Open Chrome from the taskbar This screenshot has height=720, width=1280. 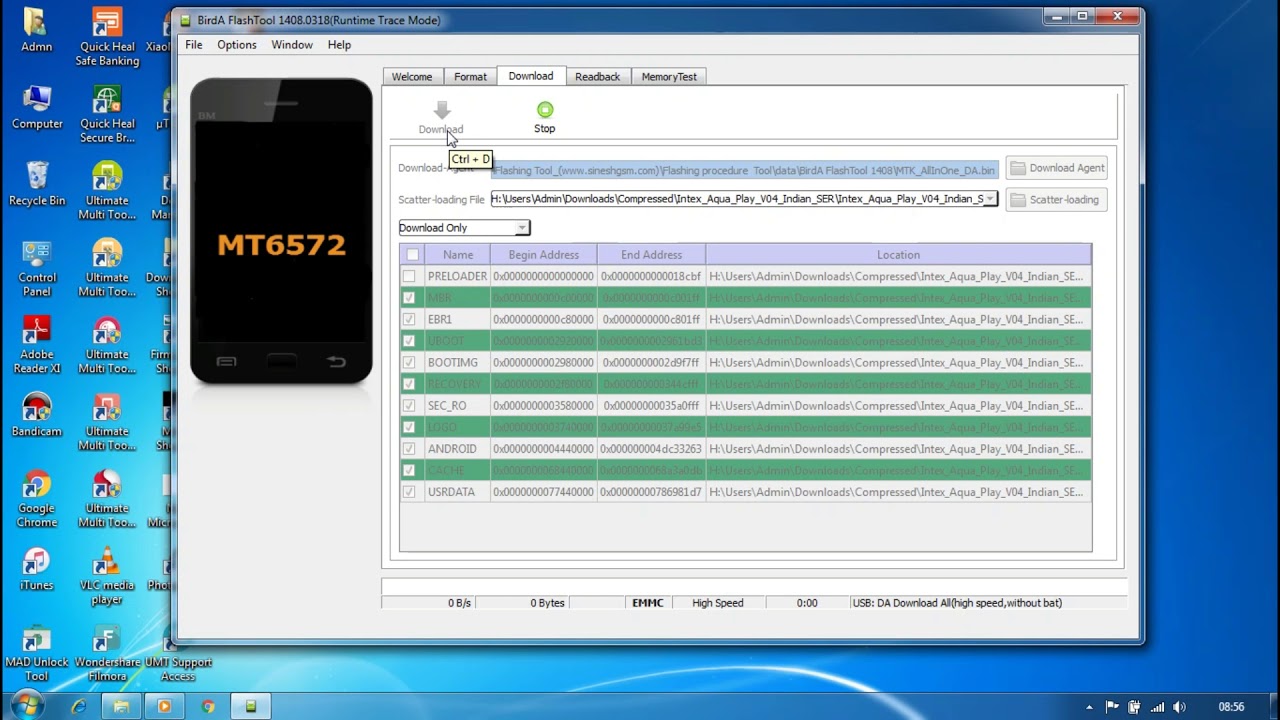click(208, 706)
